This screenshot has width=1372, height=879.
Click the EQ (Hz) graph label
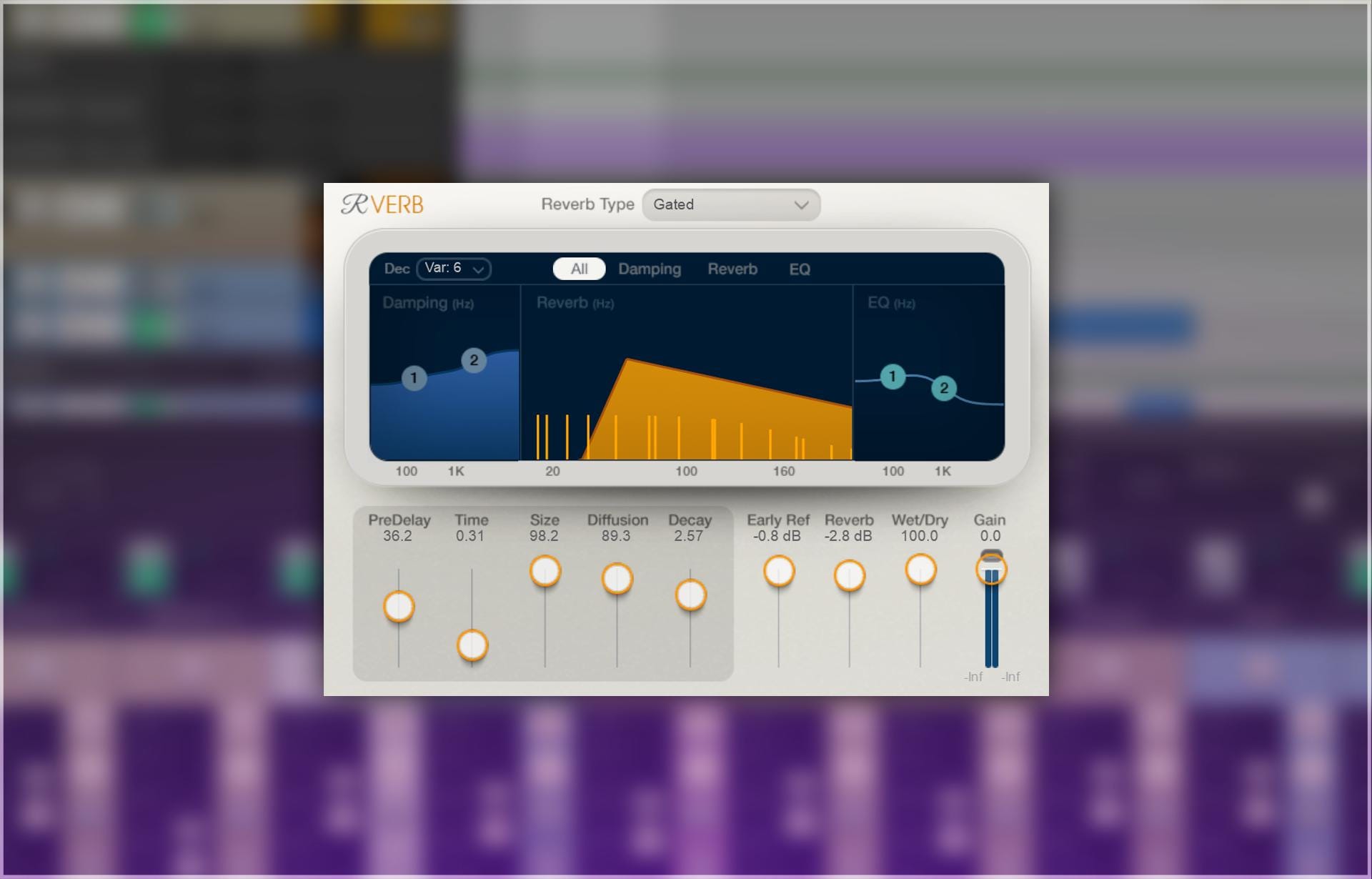[891, 303]
